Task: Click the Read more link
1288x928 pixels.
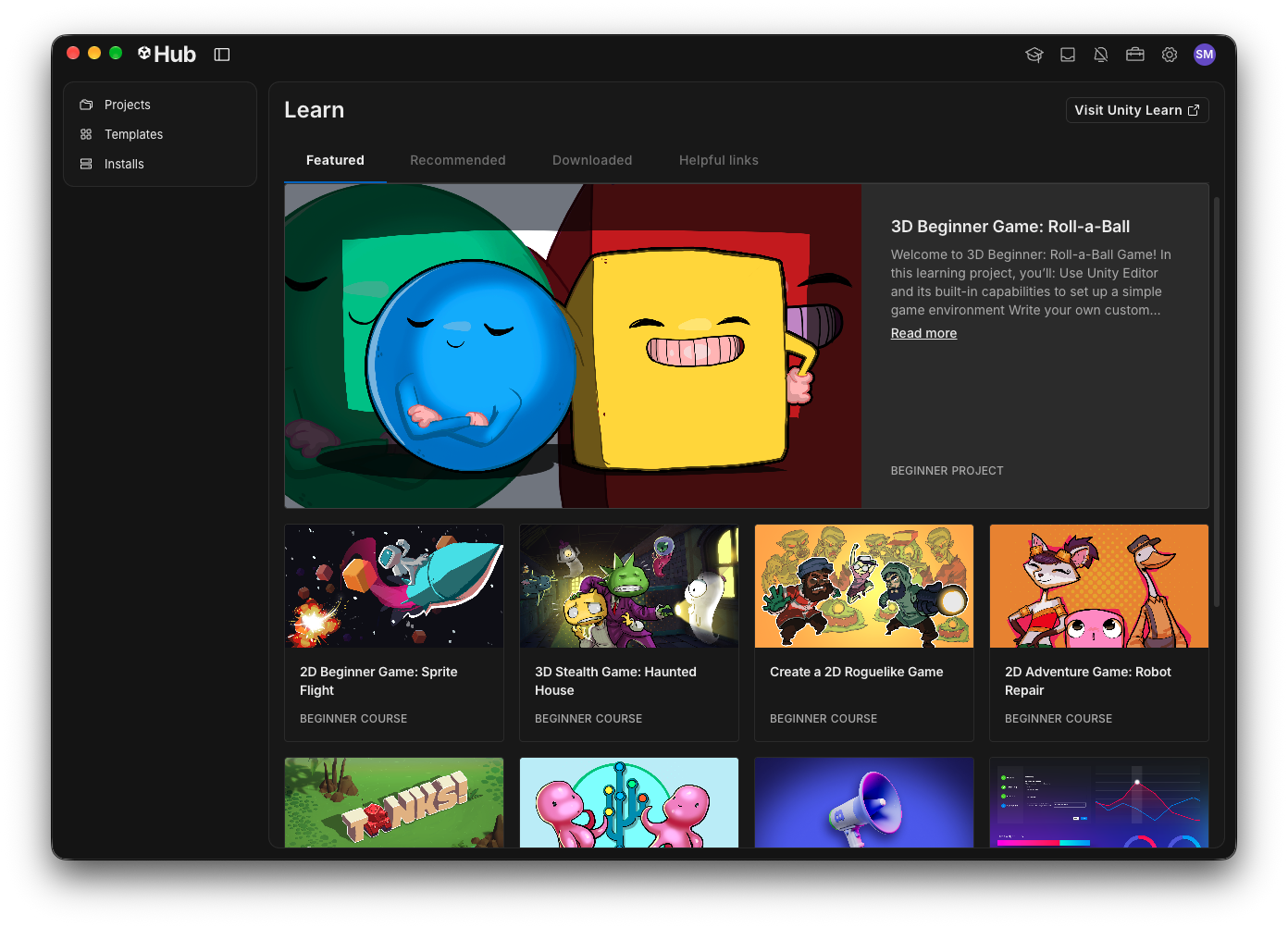Action: pyautogui.click(x=923, y=333)
